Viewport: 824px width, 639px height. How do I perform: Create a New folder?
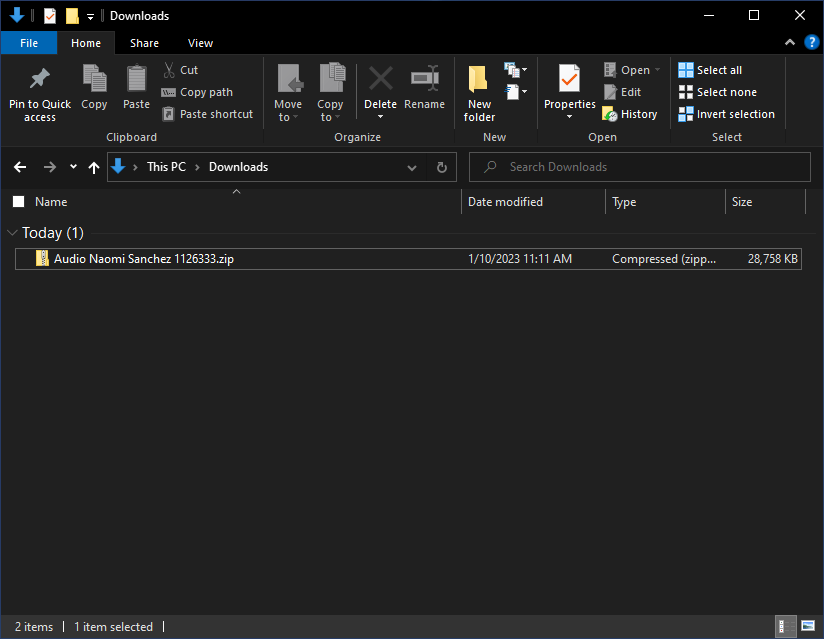coord(479,94)
